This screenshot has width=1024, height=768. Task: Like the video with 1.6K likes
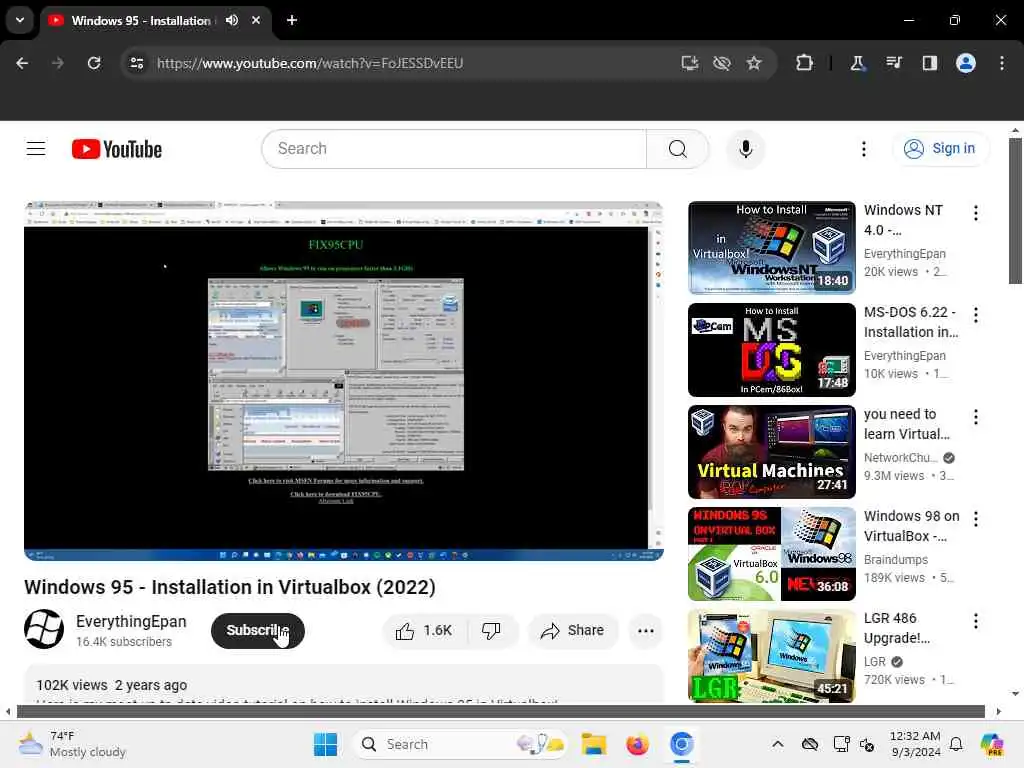[x=424, y=630]
